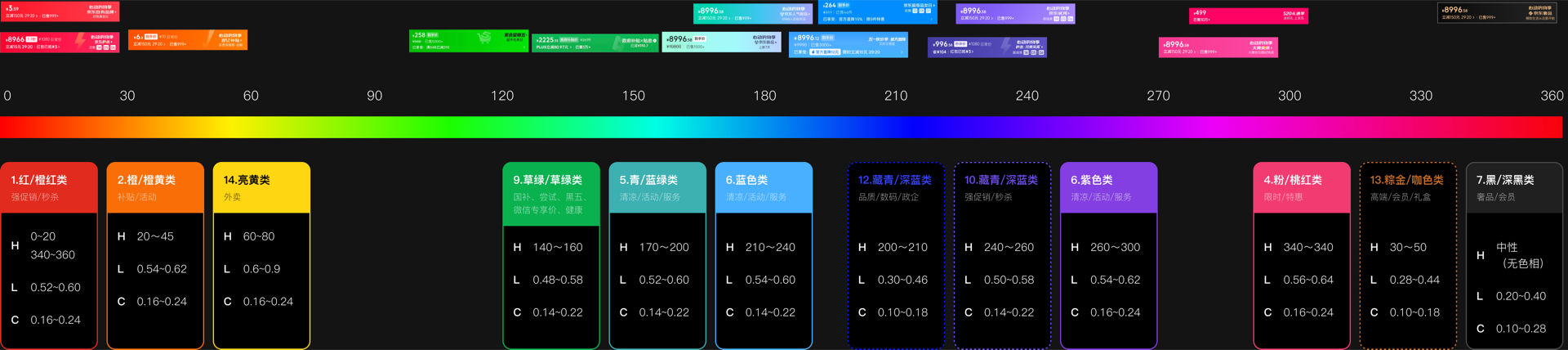Screen dimensions: 1568x350
Task: Click the 150 hue marker
Action: tap(634, 96)
